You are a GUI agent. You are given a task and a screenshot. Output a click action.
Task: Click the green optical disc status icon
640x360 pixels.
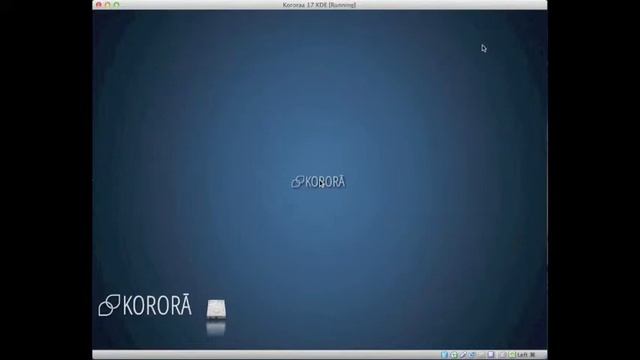tap(454, 355)
